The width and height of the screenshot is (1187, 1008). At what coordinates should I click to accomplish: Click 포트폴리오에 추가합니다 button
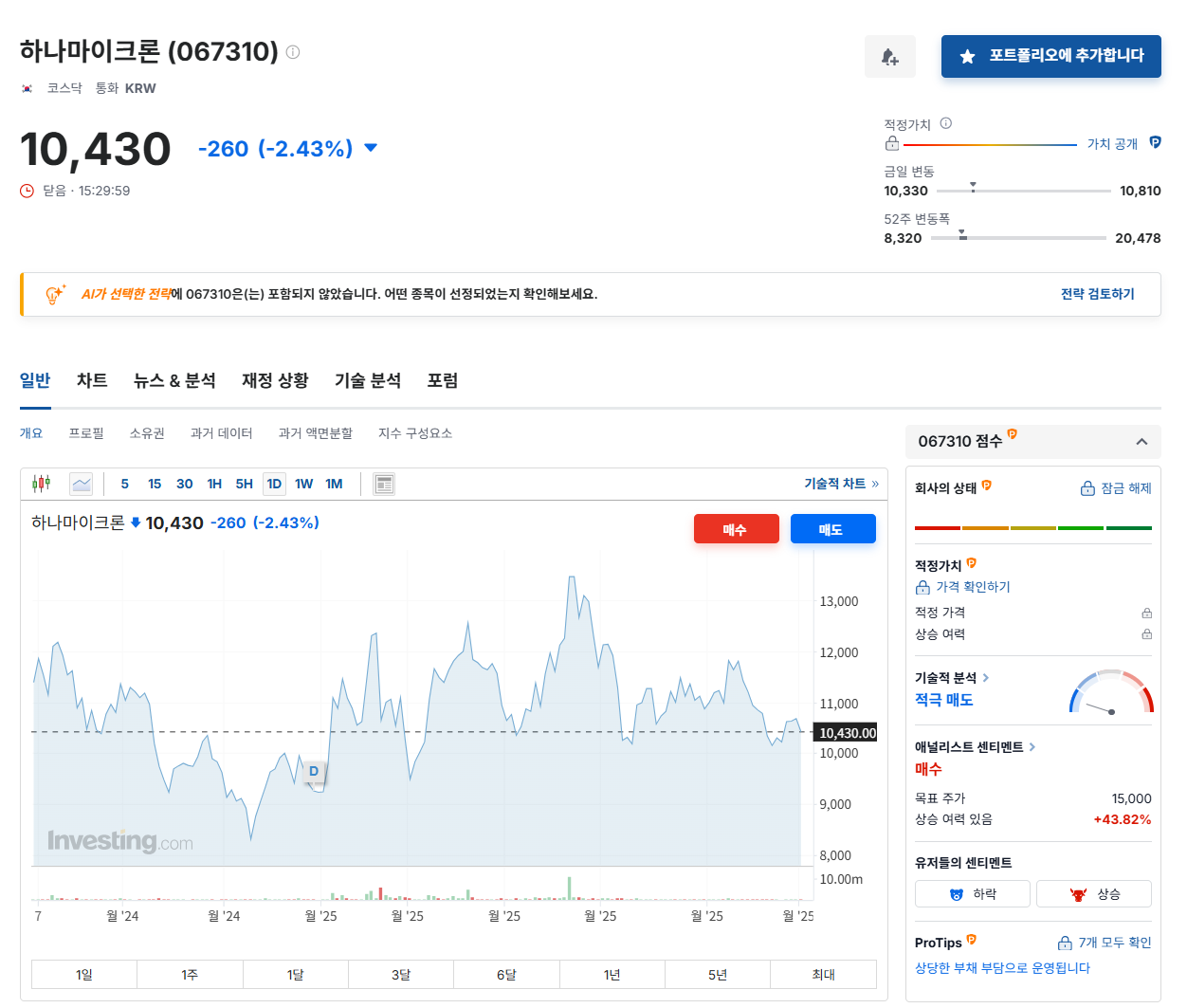click(x=1050, y=57)
